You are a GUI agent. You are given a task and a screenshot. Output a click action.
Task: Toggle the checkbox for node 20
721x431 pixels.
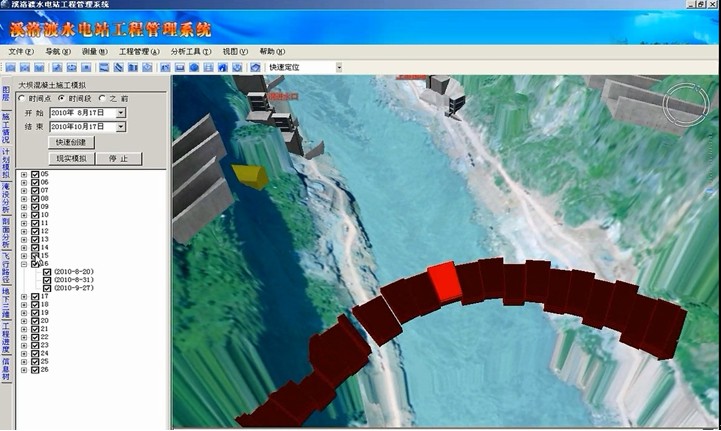pyautogui.click(x=35, y=321)
